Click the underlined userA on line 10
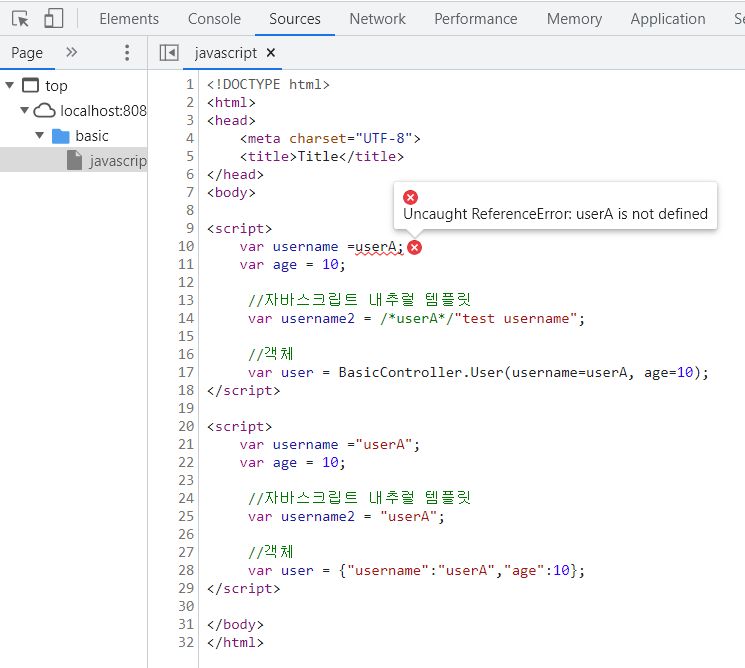Screen dimensions: 745x668 point(375,247)
